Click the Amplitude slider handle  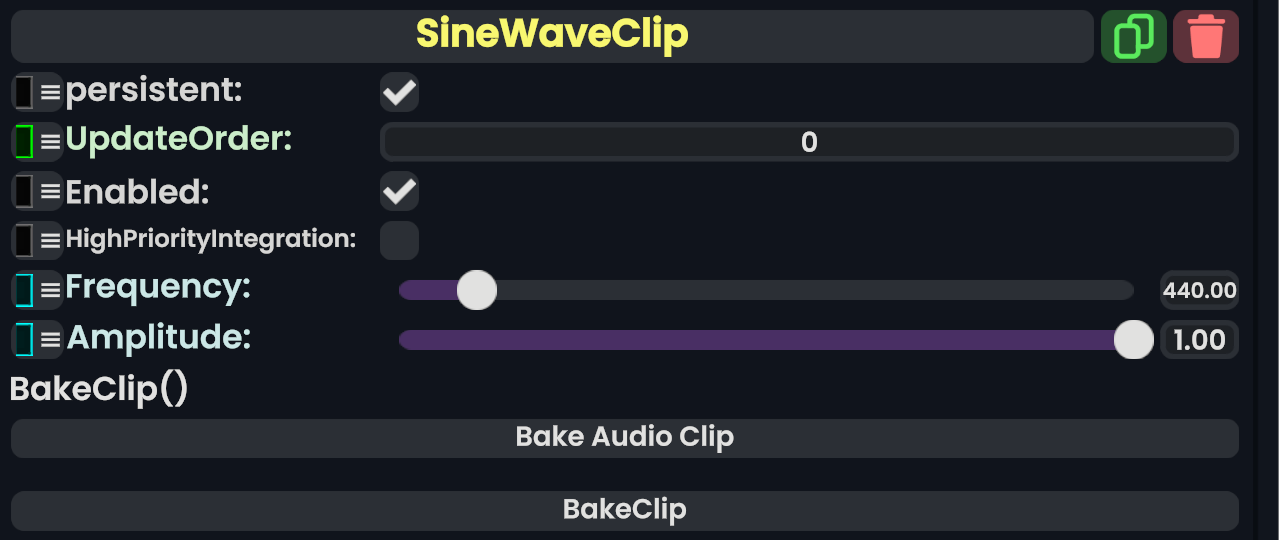[x=1134, y=339]
